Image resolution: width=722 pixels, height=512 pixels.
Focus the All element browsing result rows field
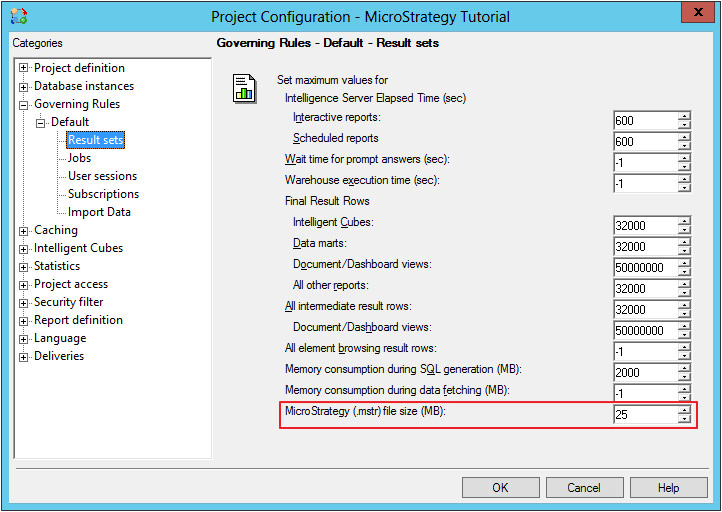(646, 352)
